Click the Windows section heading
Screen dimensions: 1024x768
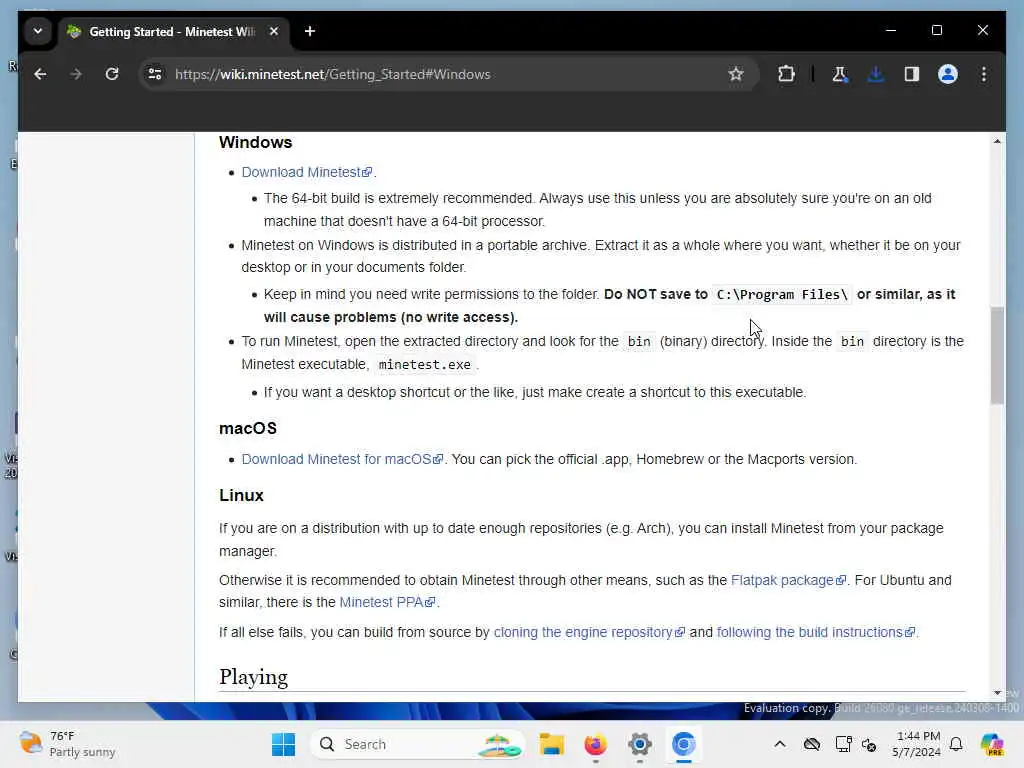[x=255, y=142]
